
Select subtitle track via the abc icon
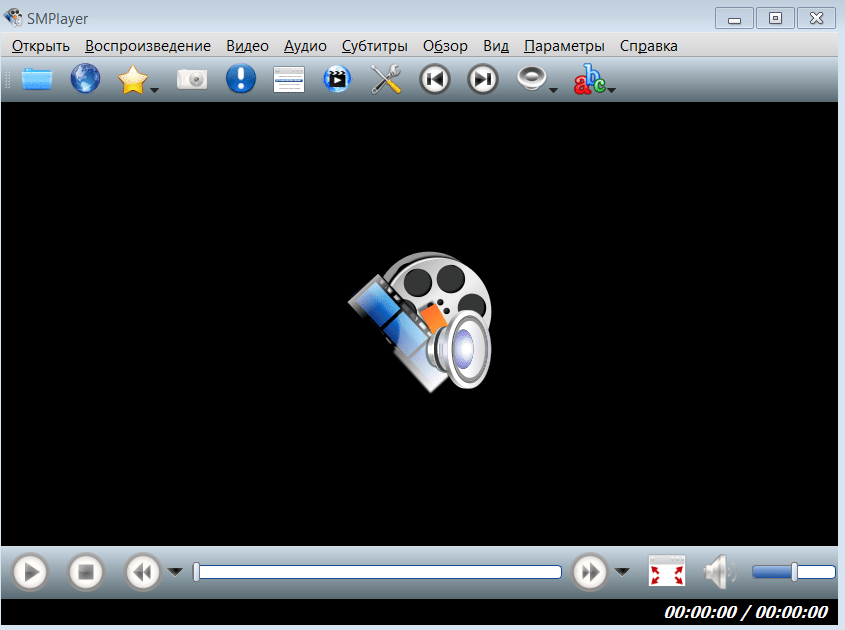point(590,79)
